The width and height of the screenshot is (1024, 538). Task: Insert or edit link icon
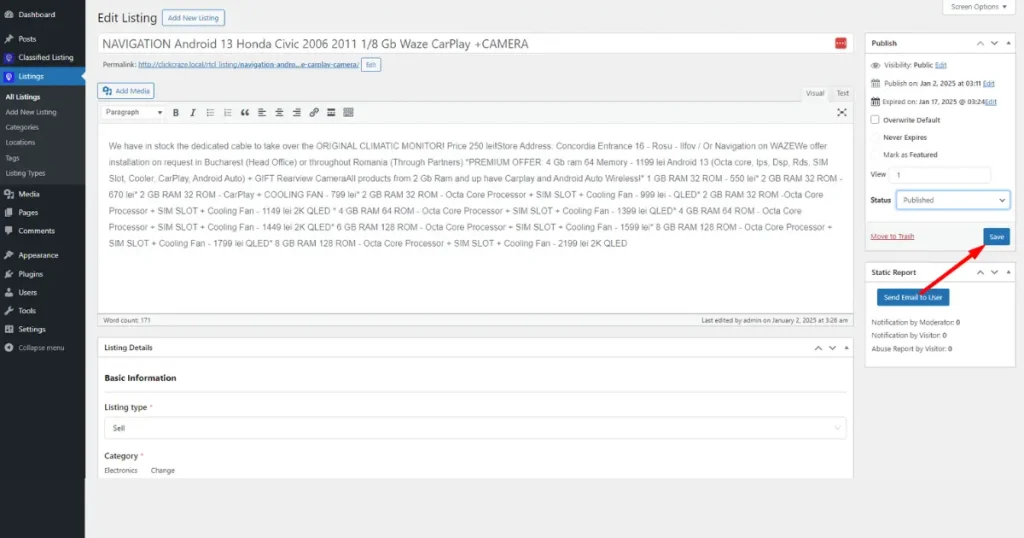(x=314, y=112)
